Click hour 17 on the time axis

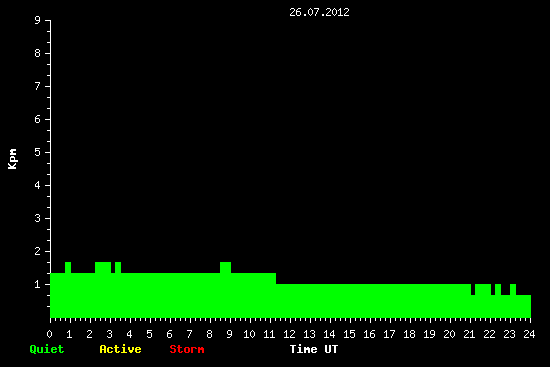click(389, 334)
